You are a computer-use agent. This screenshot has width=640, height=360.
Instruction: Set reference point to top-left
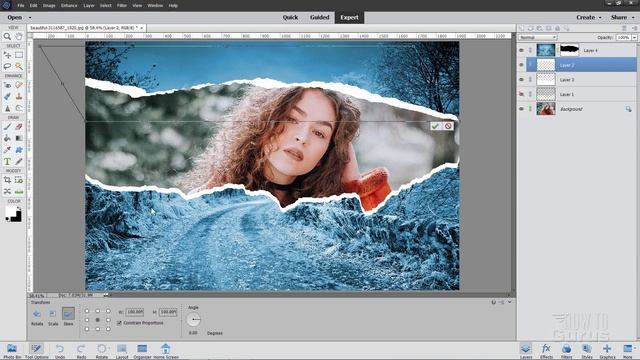[x=87, y=311]
